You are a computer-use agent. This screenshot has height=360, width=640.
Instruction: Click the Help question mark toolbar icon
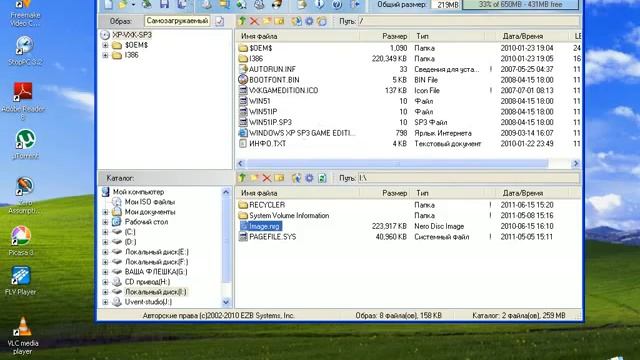[x=337, y=4]
